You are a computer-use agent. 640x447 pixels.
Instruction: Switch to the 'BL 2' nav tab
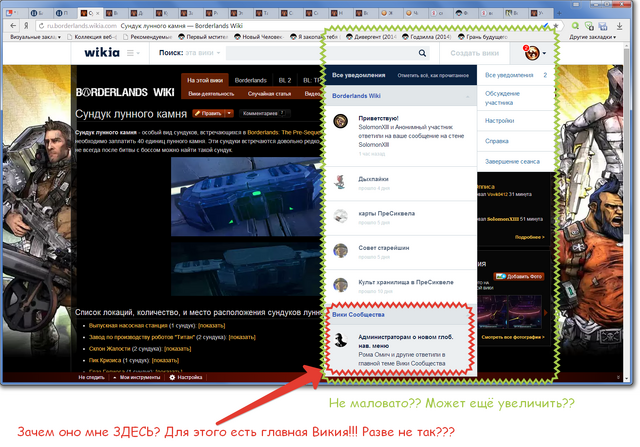click(x=285, y=80)
